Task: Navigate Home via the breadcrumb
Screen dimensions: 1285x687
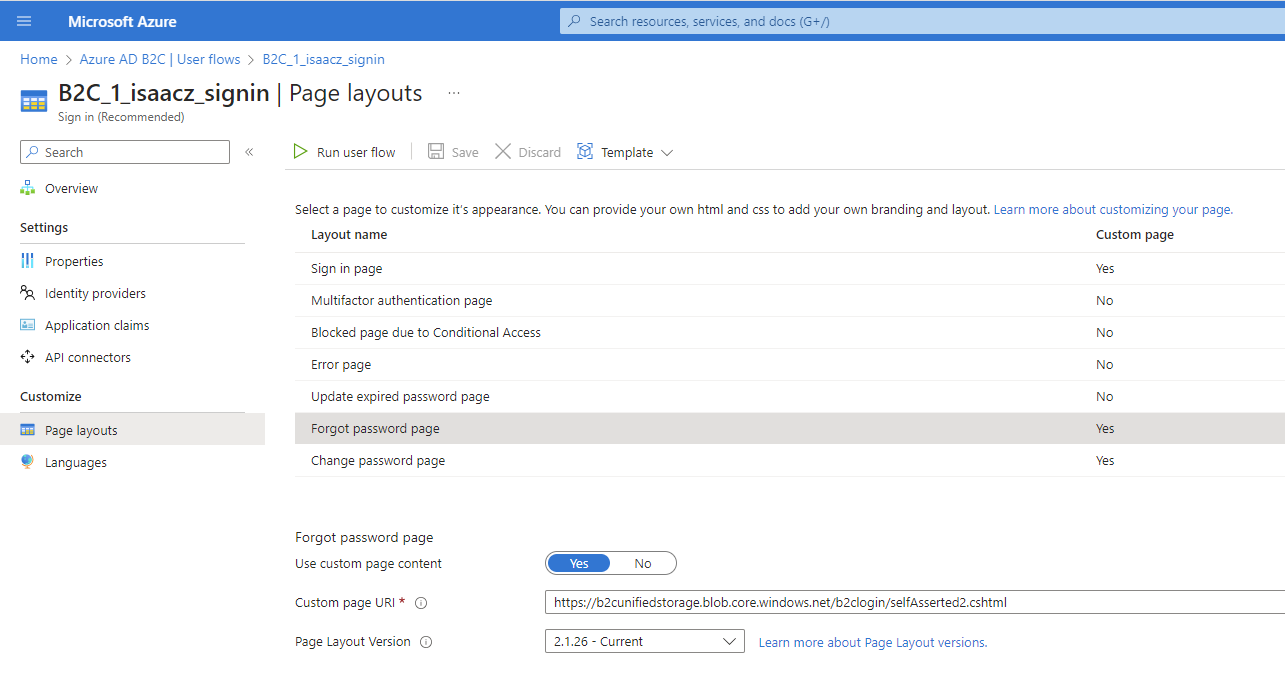Action: [38, 59]
